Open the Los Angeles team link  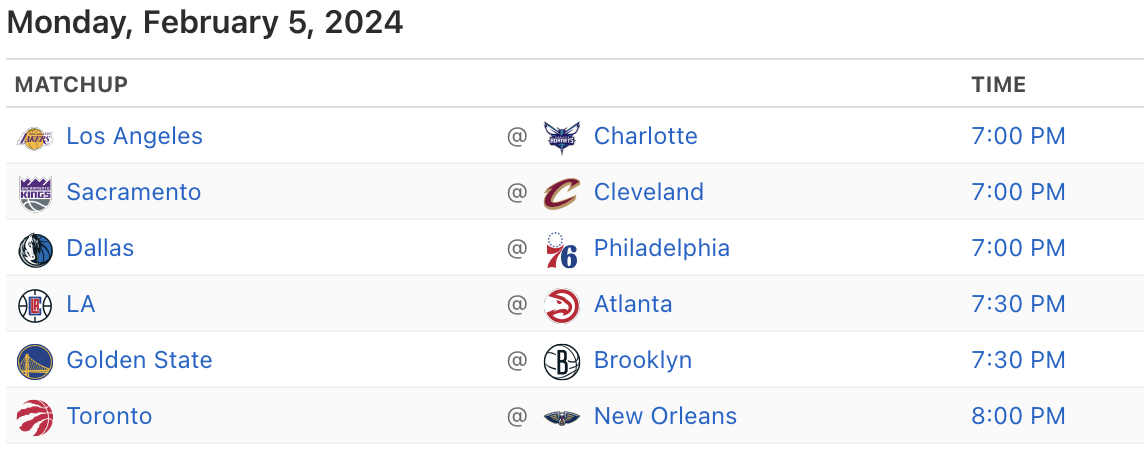click(134, 136)
